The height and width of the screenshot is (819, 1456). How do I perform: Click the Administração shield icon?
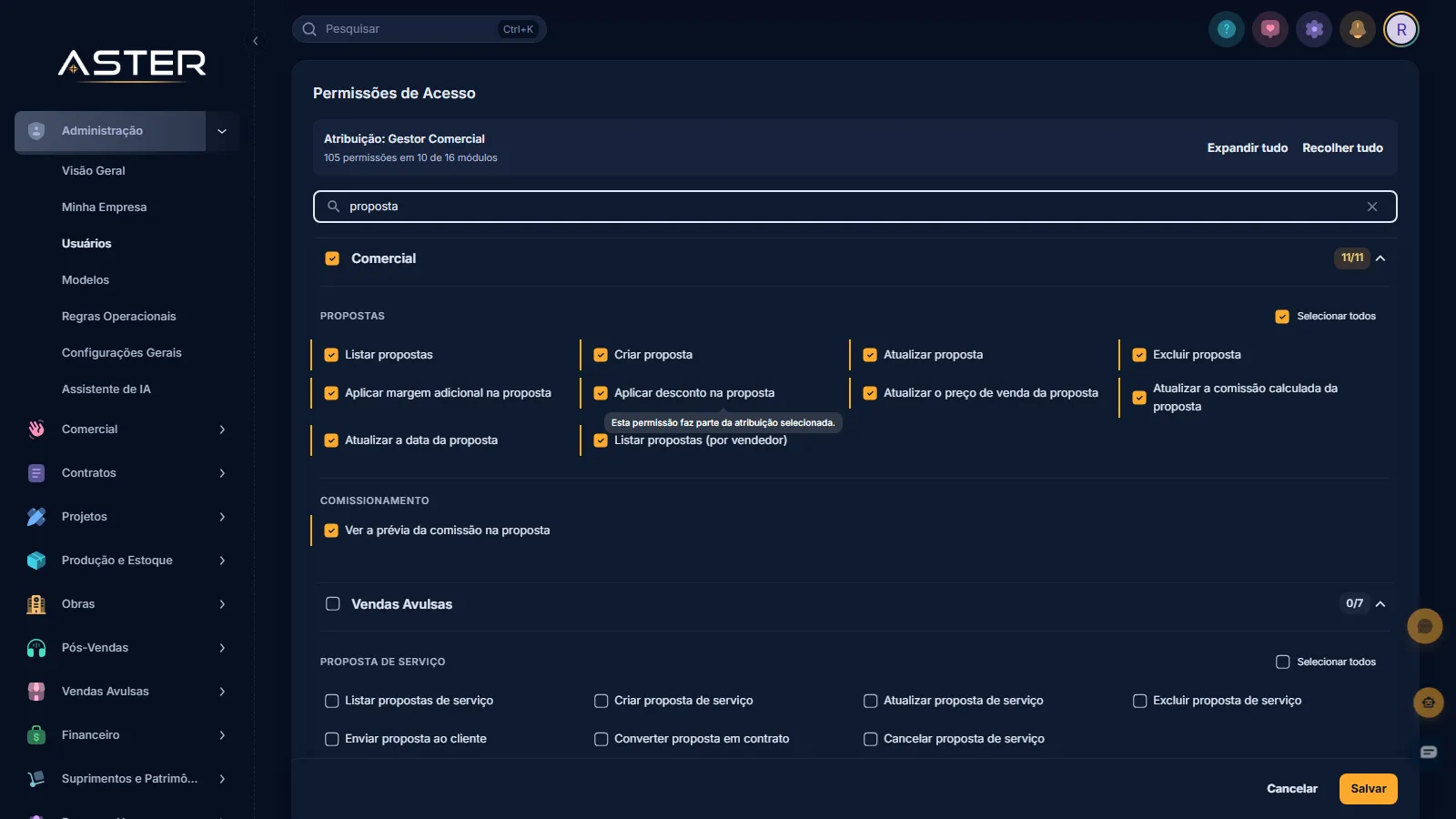click(x=36, y=131)
